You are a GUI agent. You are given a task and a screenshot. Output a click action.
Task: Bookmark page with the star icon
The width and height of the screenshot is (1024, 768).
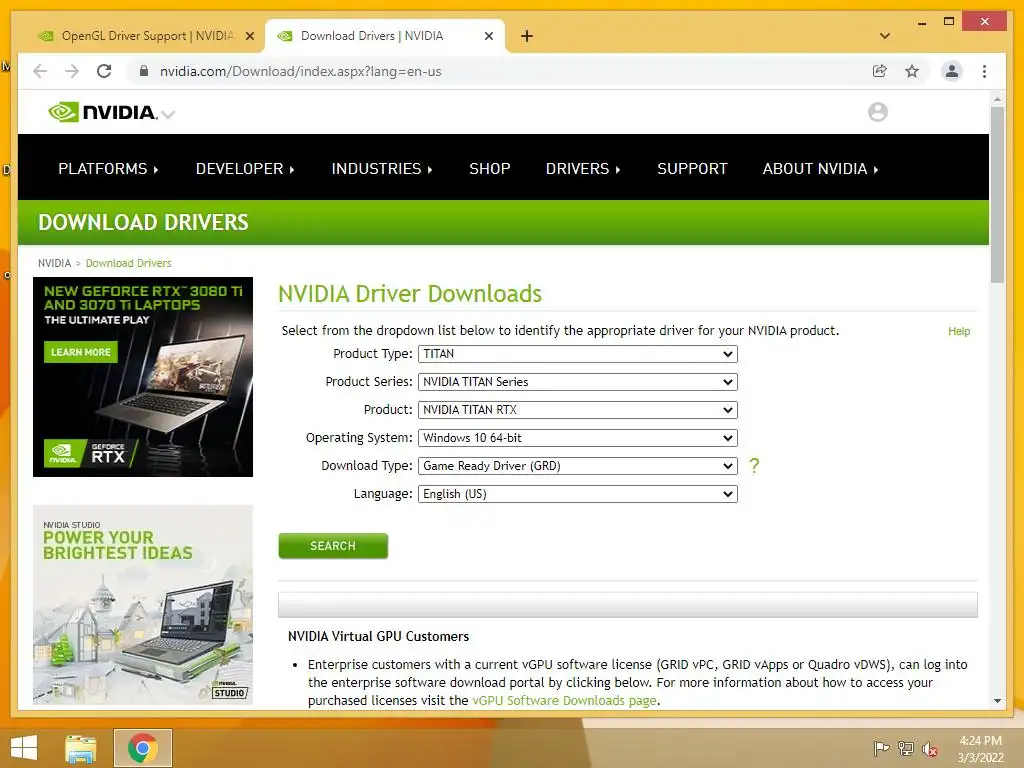click(912, 71)
